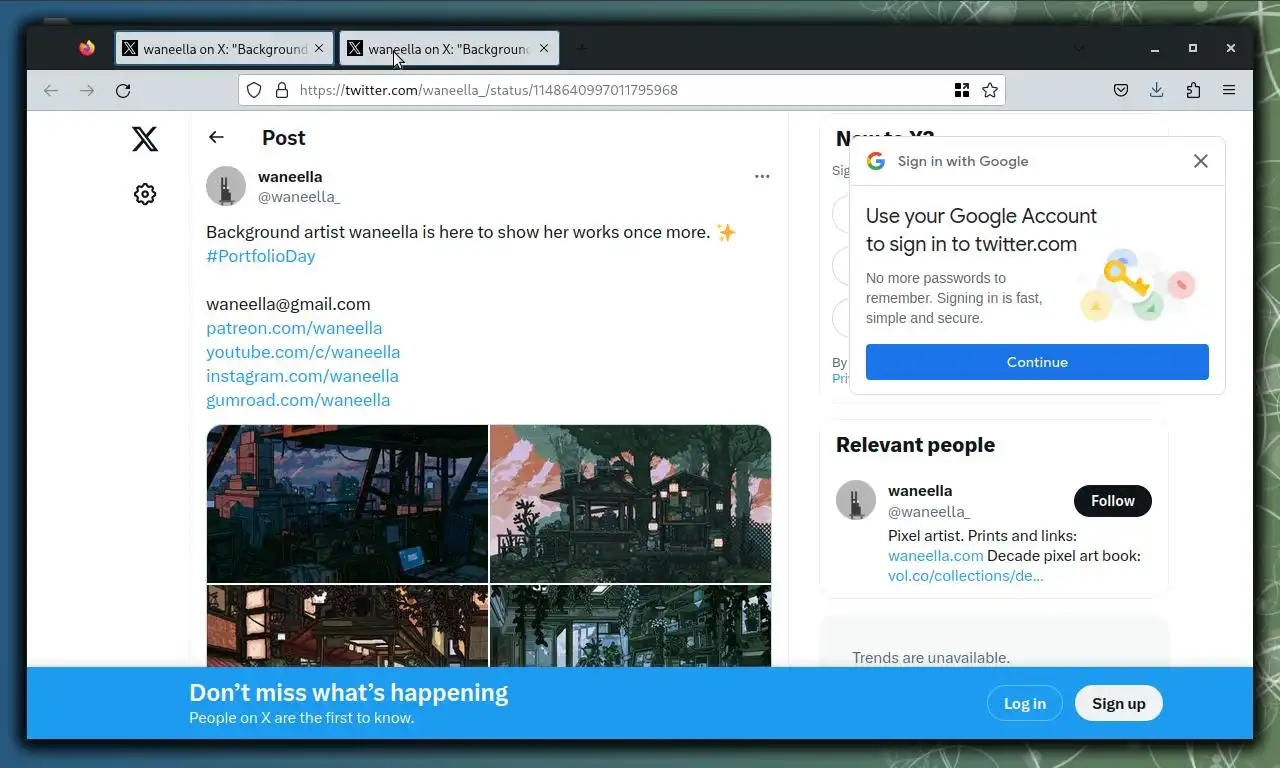Open youtube.com/c/waneella link
This screenshot has height=768, width=1280.
[303, 352]
